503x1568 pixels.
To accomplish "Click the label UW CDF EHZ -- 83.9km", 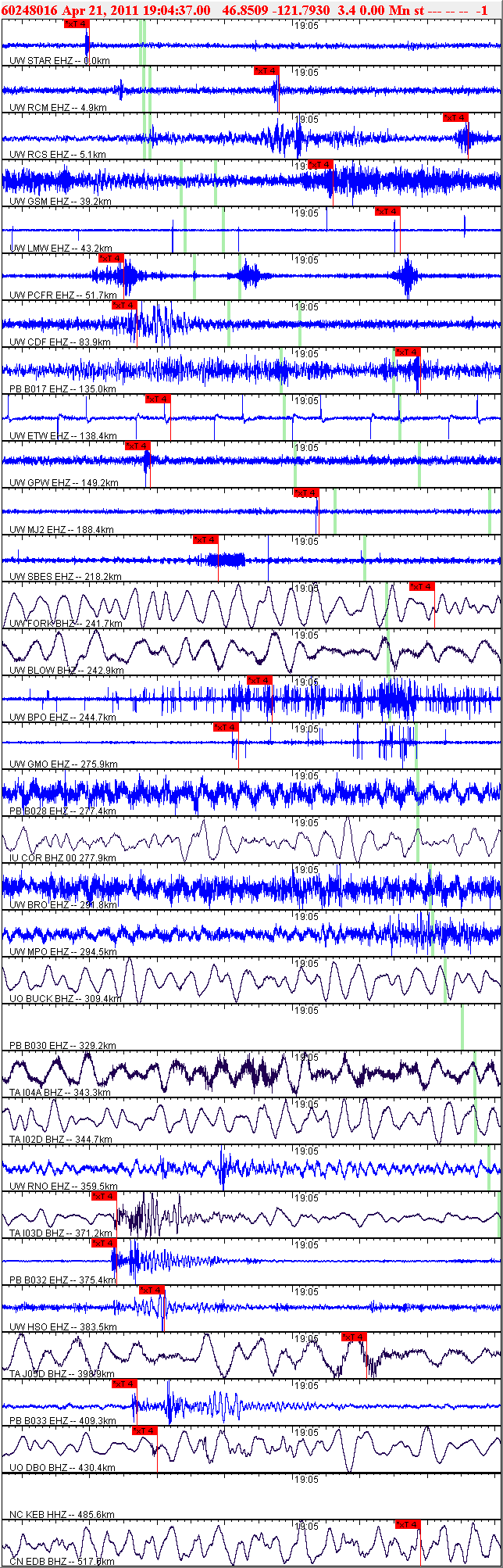I will tap(60, 342).
